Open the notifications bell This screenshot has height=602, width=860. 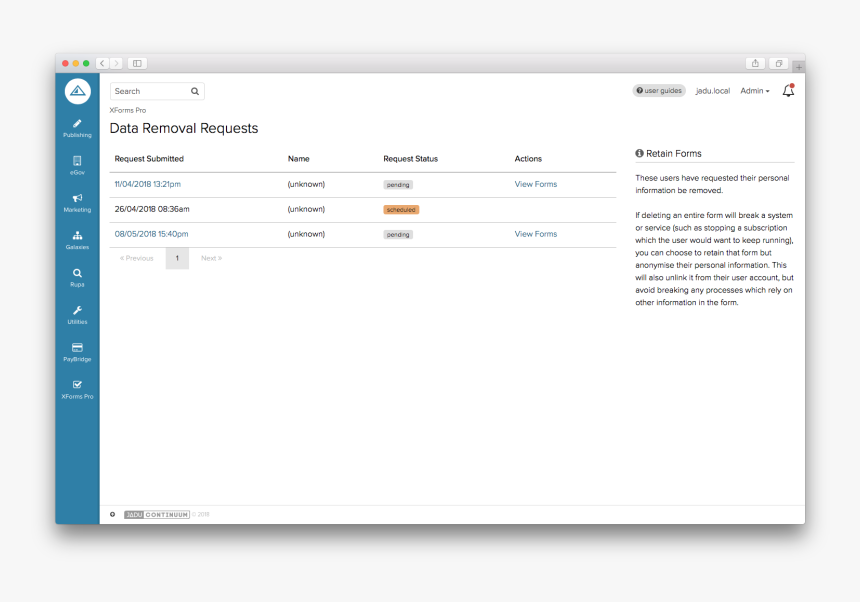click(x=788, y=90)
